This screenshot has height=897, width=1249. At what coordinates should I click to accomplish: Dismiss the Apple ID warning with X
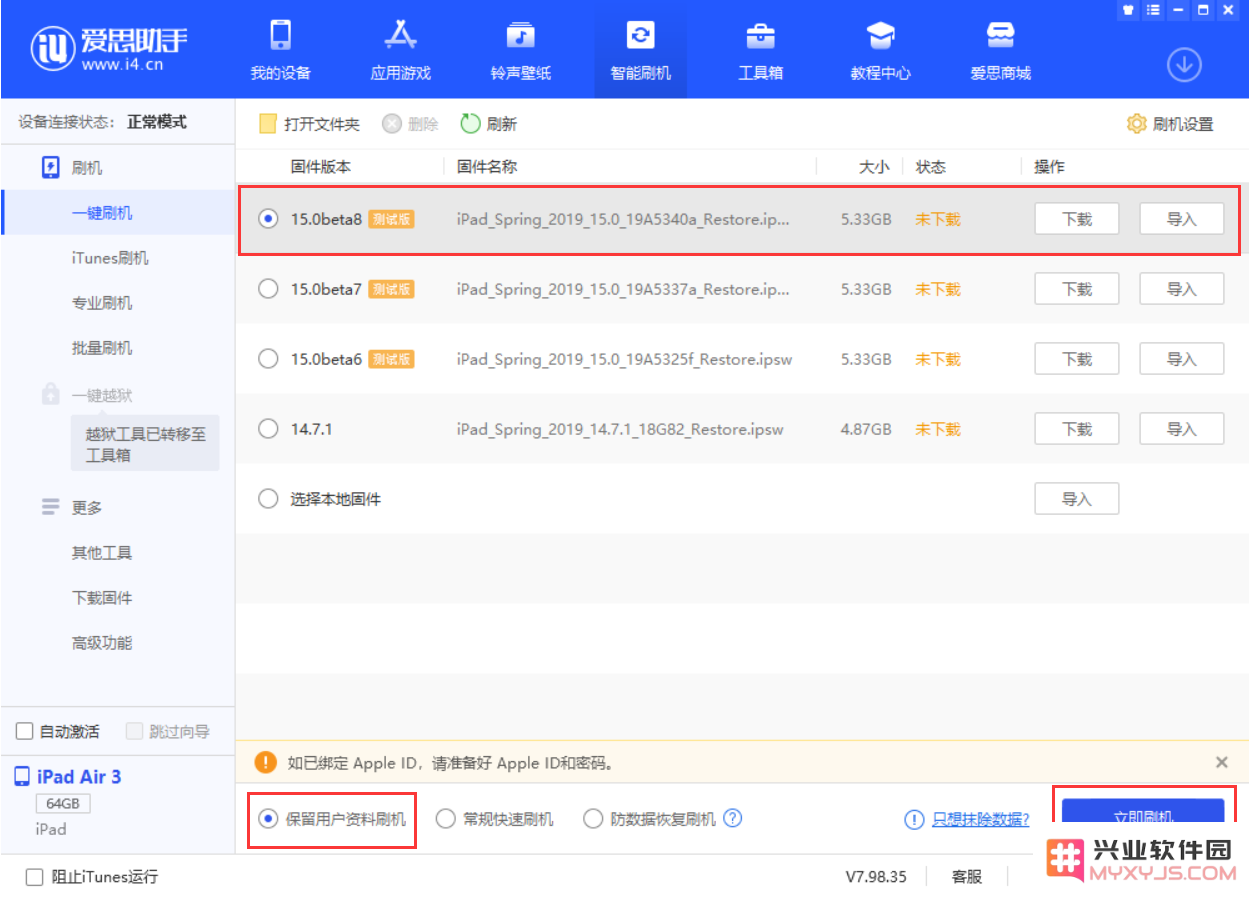(x=1221, y=762)
